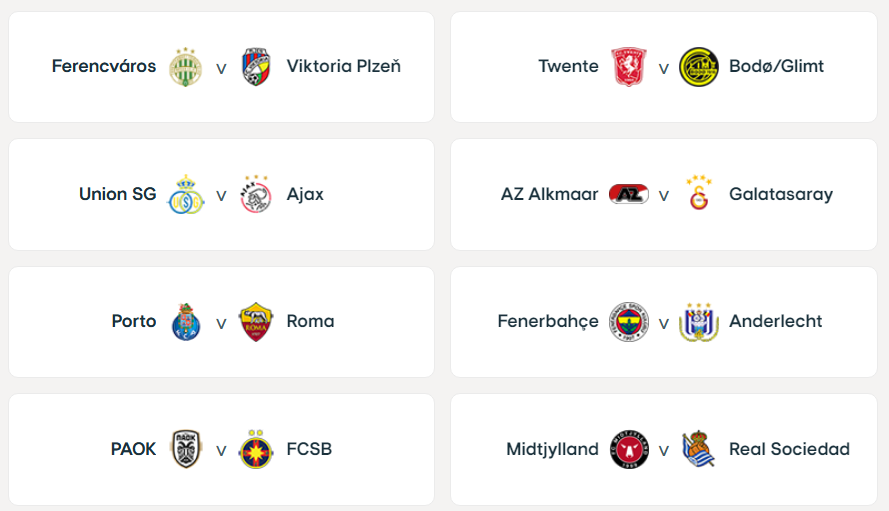The height and width of the screenshot is (511, 889).
Task: Open the Anderlecht crest
Action: 699,322
